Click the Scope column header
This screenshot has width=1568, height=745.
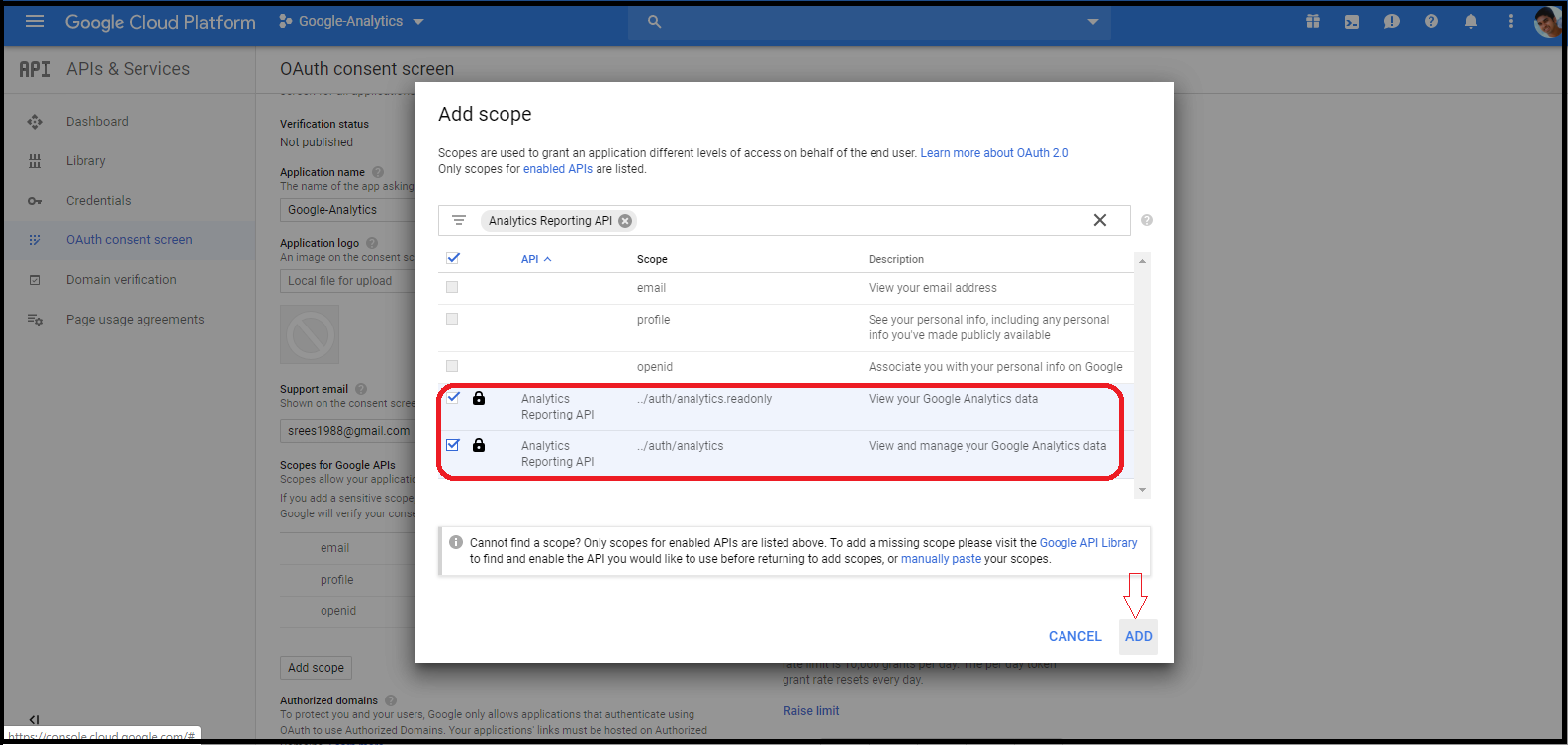click(x=652, y=259)
